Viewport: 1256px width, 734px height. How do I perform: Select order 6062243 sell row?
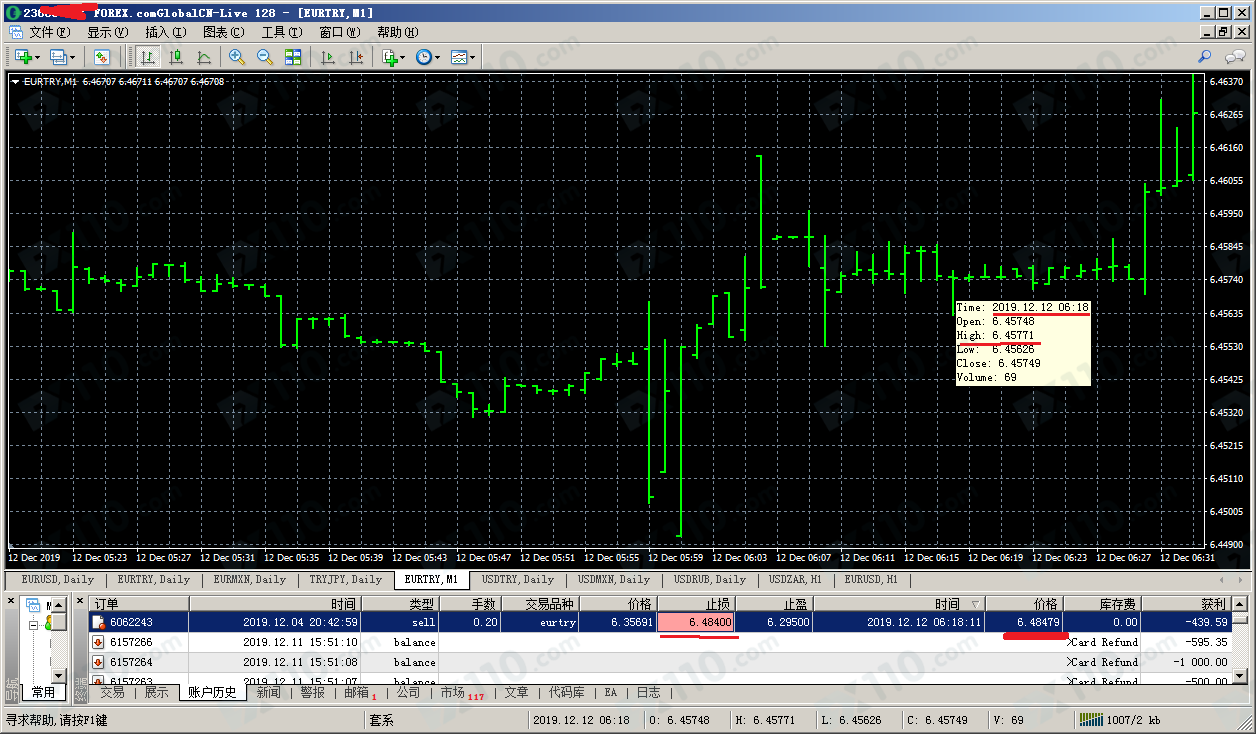coord(659,622)
